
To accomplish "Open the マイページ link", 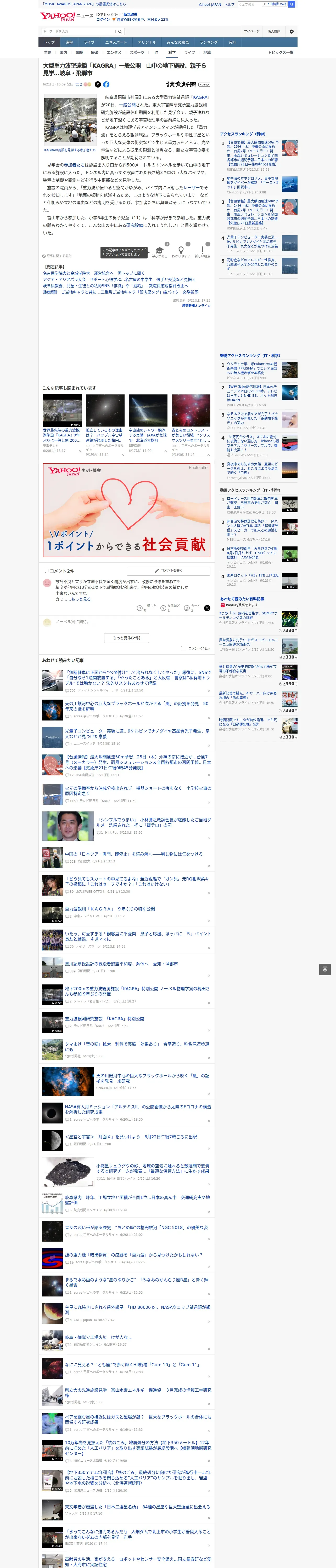I will pyautogui.click(x=252, y=32).
